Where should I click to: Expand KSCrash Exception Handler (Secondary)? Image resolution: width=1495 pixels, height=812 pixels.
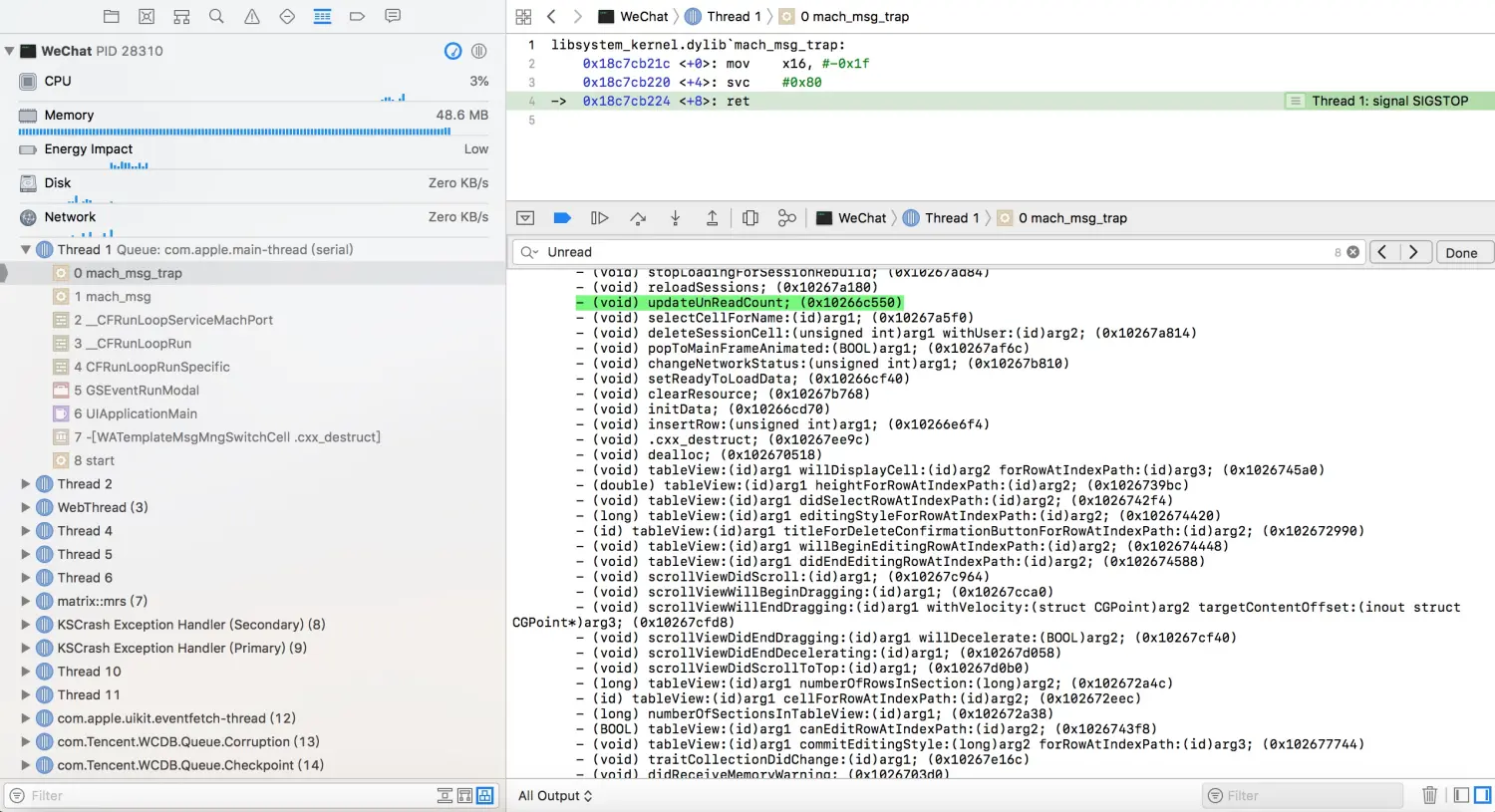[x=26, y=625]
